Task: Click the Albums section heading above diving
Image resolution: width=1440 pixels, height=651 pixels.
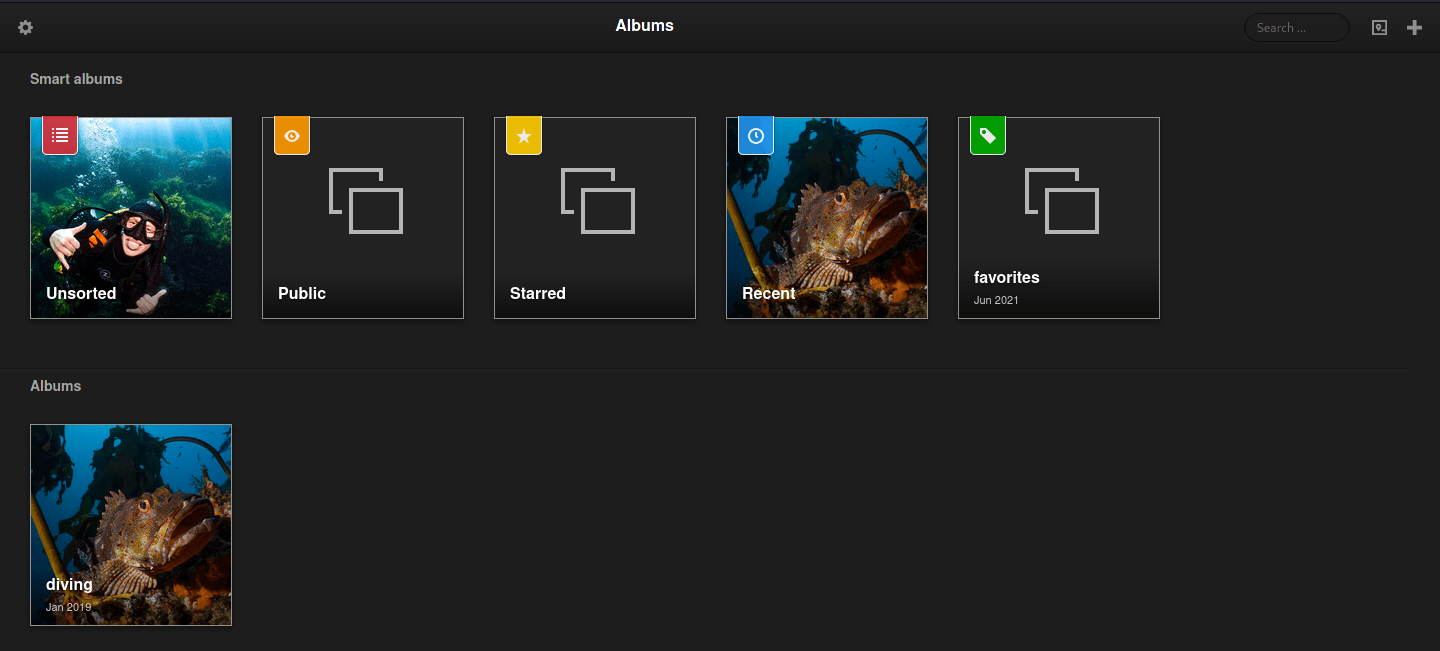Action: point(56,386)
